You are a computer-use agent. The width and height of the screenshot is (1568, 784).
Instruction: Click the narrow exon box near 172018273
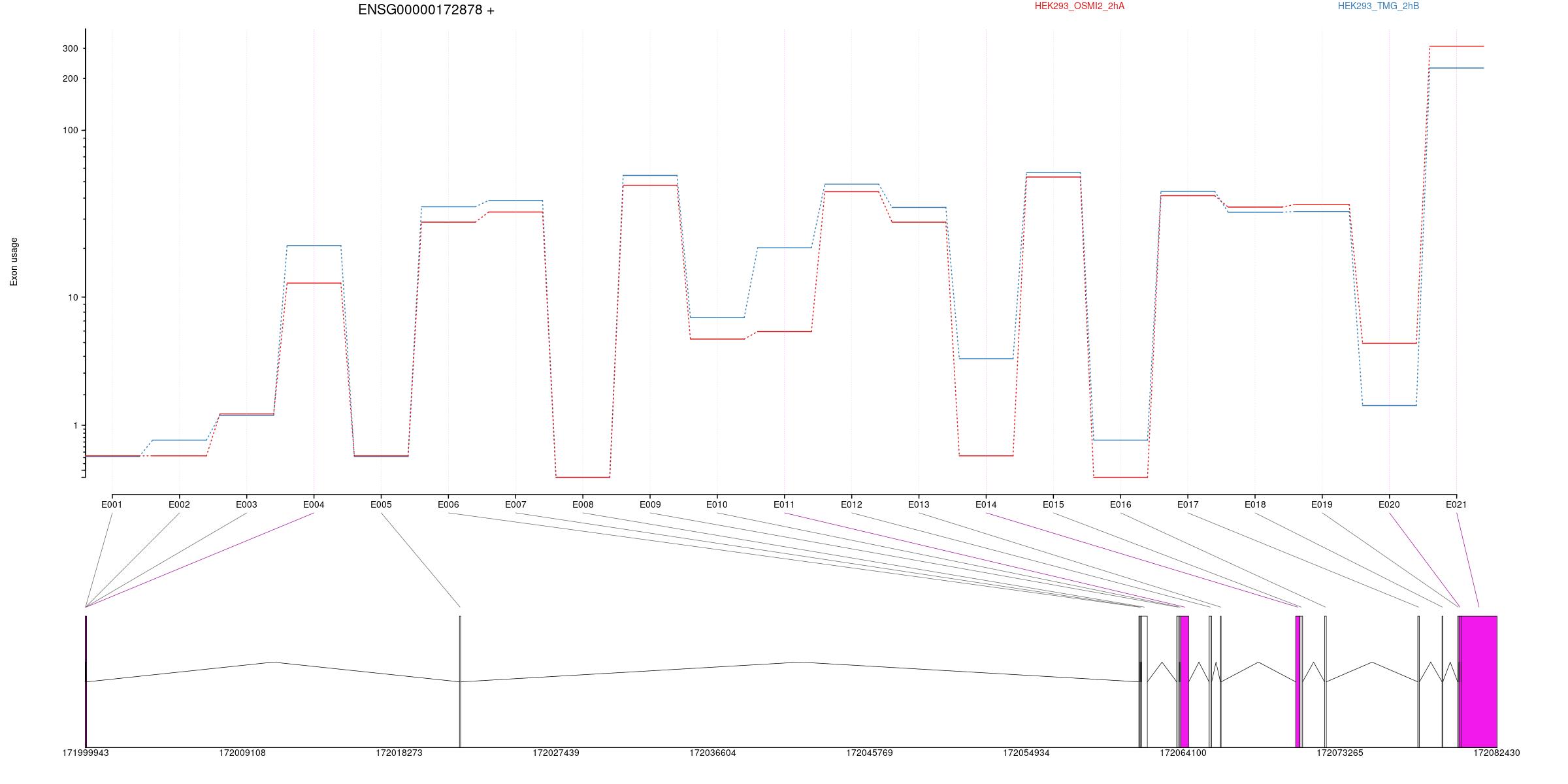[460, 681]
